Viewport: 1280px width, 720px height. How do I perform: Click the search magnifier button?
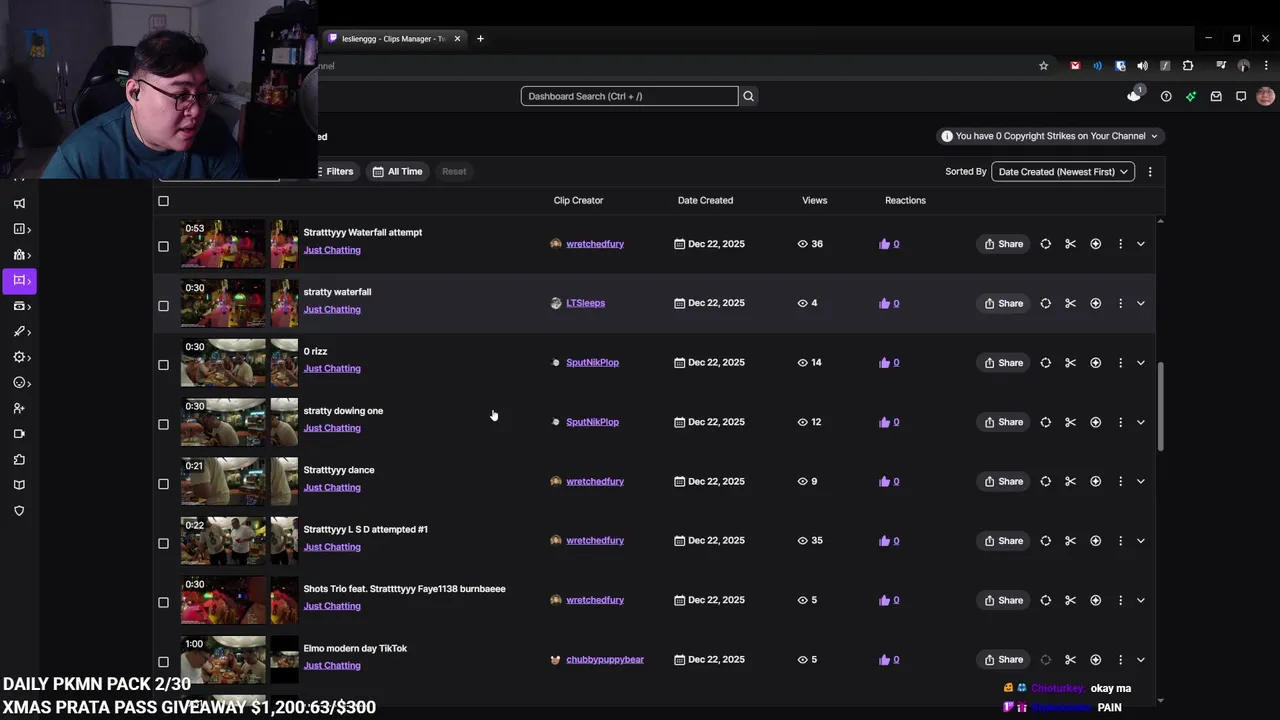click(748, 96)
